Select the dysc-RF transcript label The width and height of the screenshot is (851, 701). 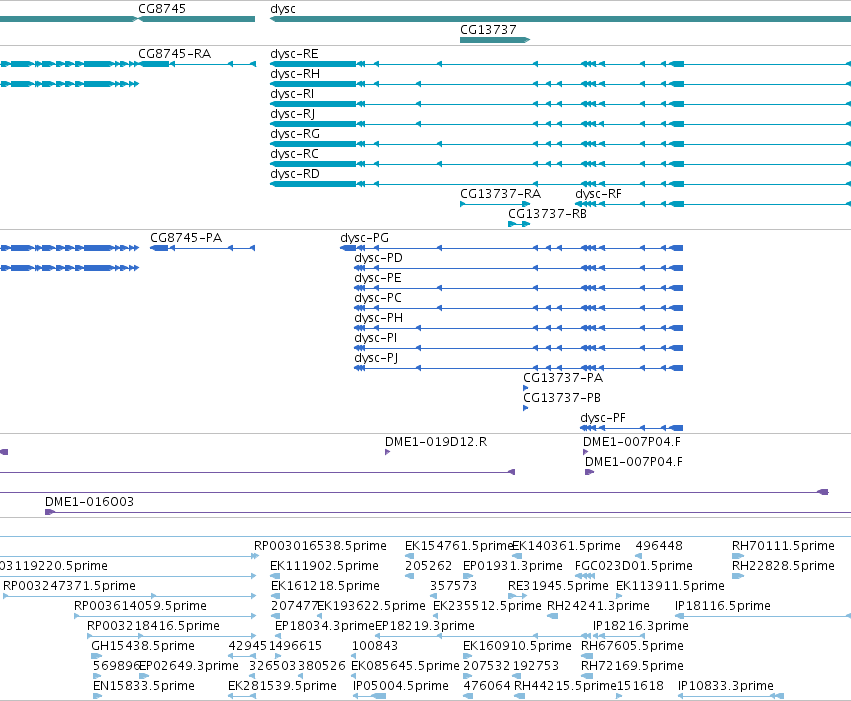coord(598,194)
